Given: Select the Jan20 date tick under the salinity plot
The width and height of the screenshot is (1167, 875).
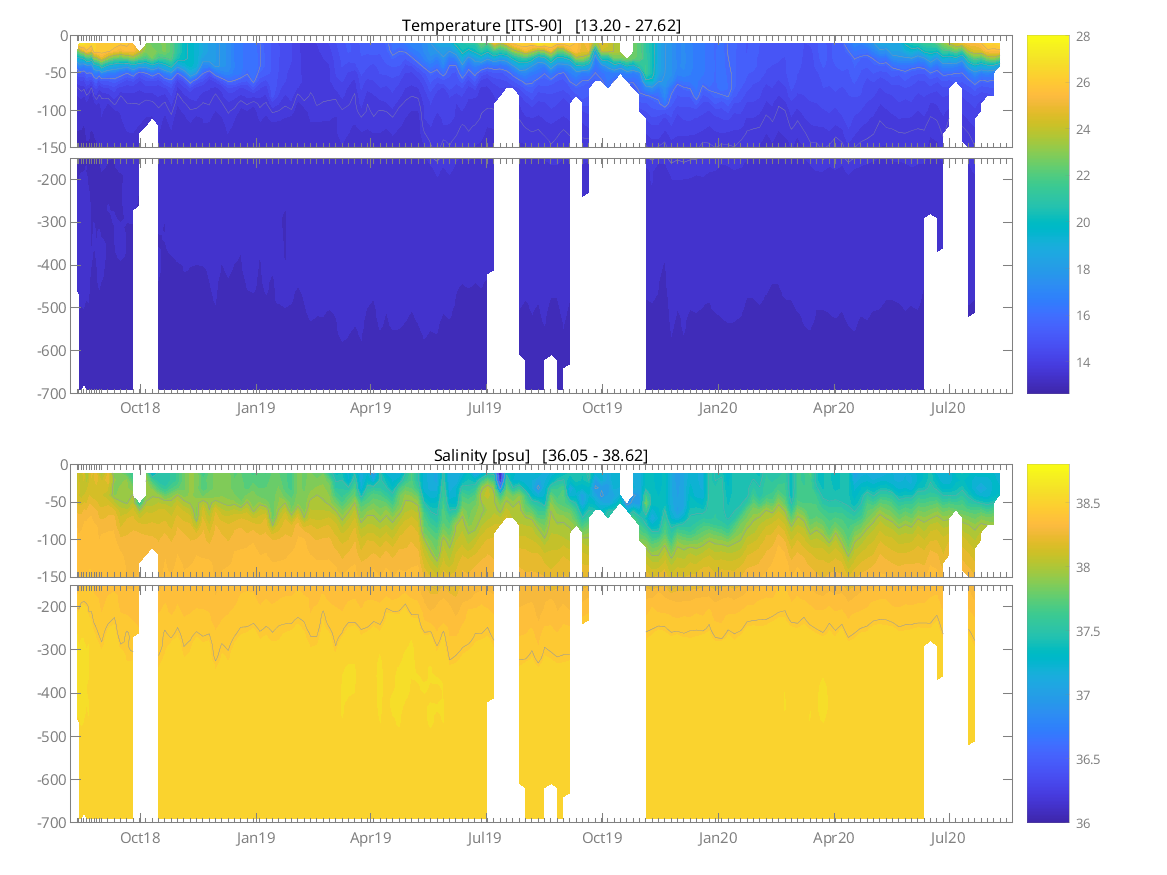Looking at the screenshot, I should pos(718,837).
